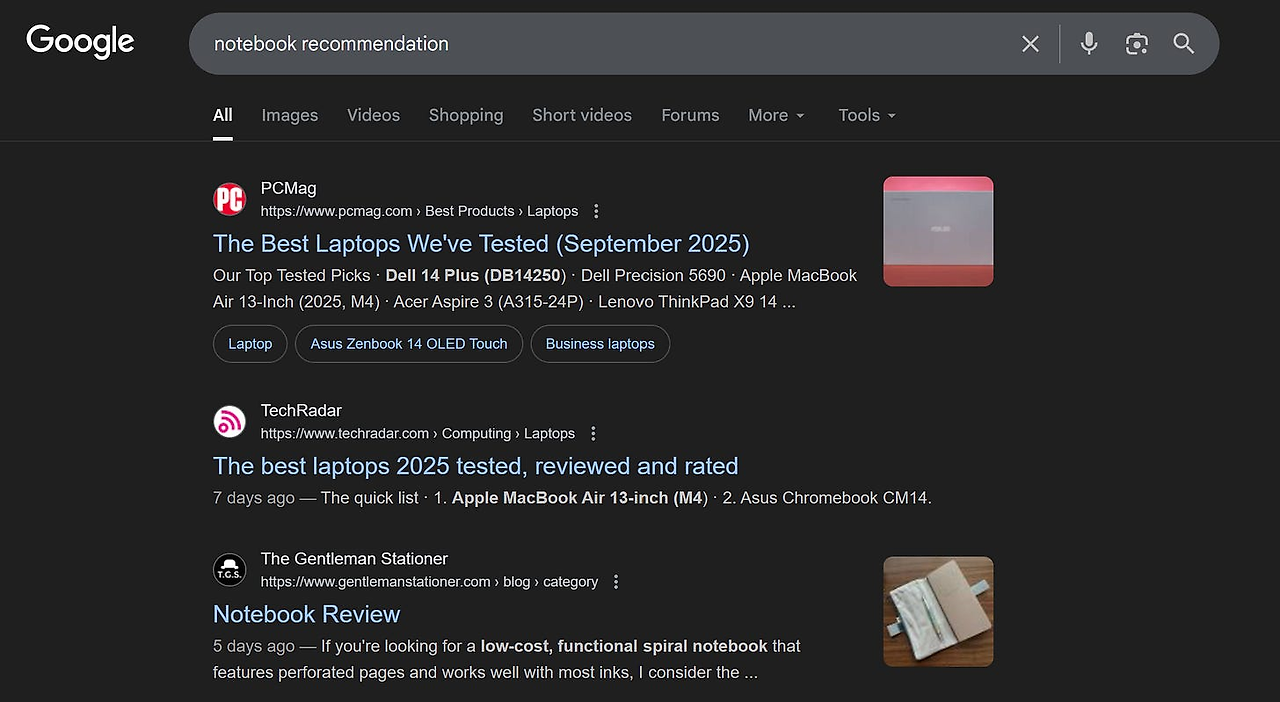This screenshot has height=702, width=1280.
Task: Click the Laptop chip under PCMag
Action: pos(250,344)
